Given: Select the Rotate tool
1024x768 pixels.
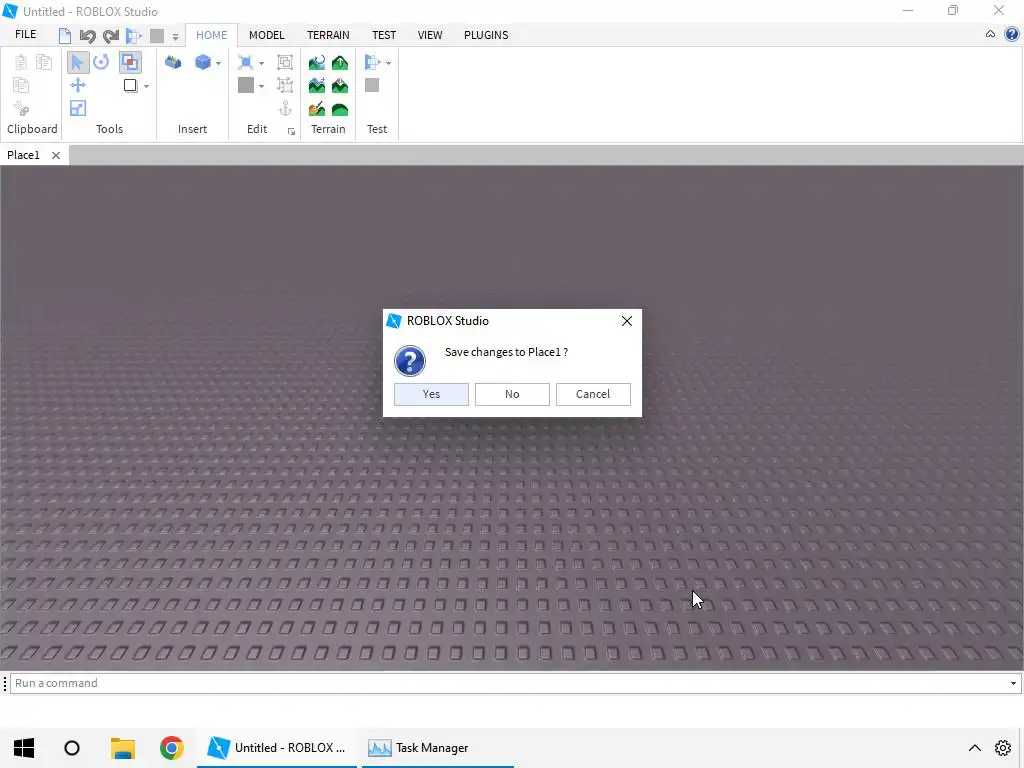Looking at the screenshot, I should click(x=101, y=62).
